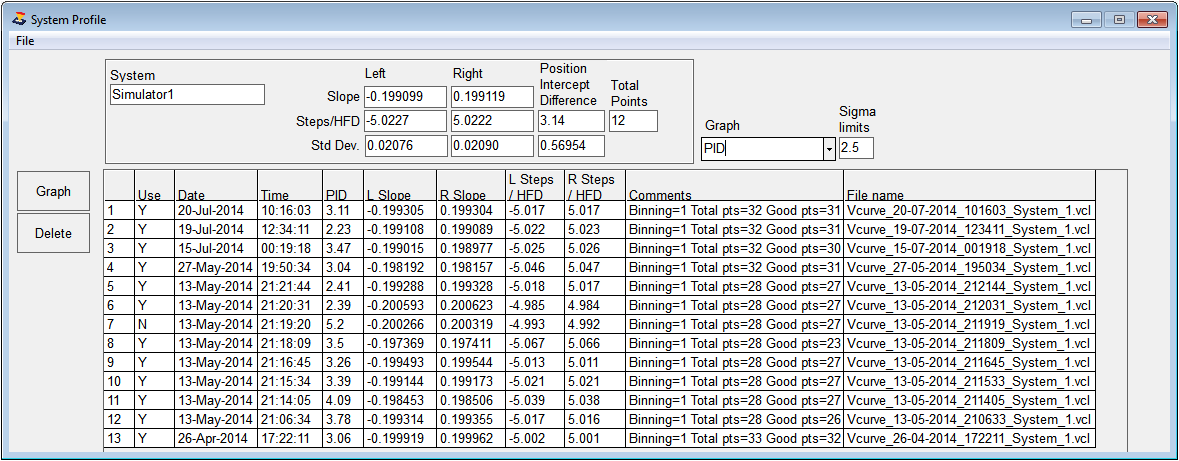Click the Left Steps/HFD field -5.0227

(x=406, y=121)
